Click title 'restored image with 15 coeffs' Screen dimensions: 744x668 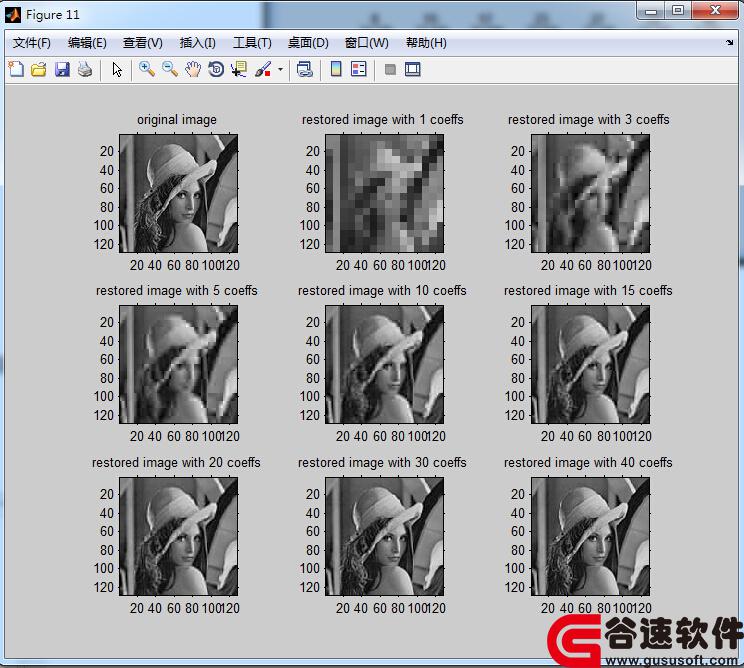click(588, 290)
